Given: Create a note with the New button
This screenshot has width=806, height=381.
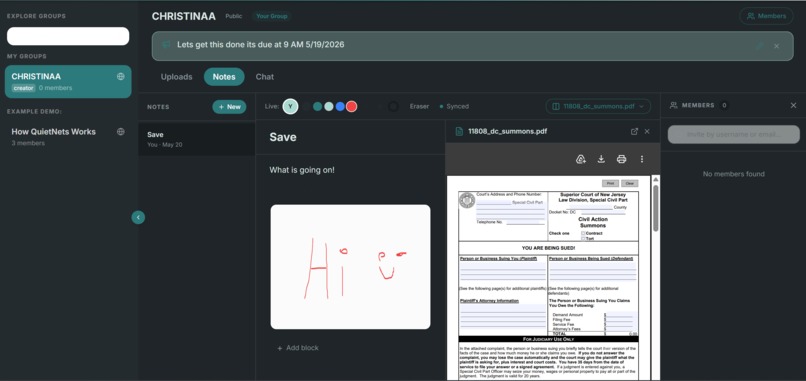Looking at the screenshot, I should coord(229,107).
